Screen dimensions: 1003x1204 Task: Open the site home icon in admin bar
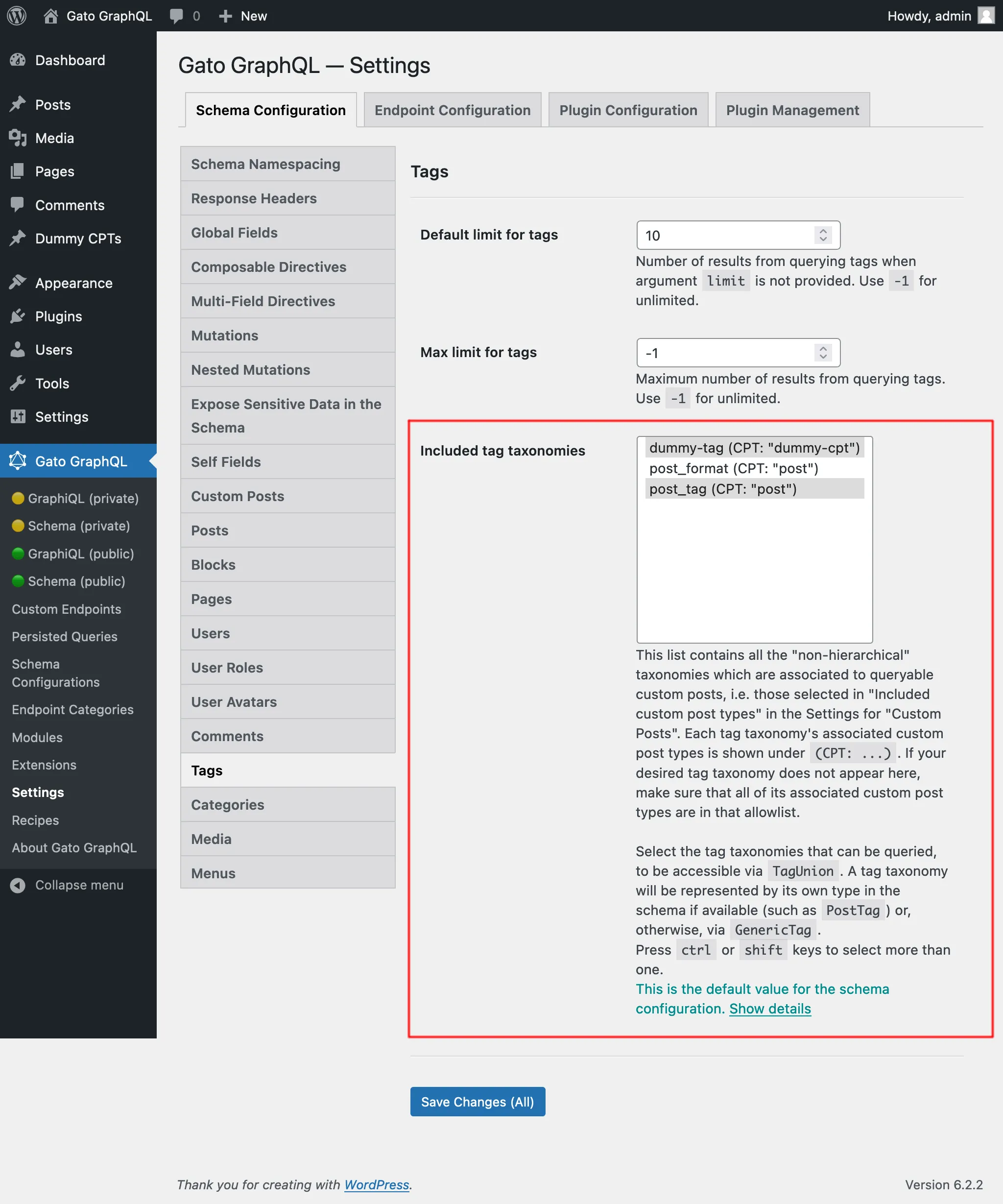coord(50,16)
